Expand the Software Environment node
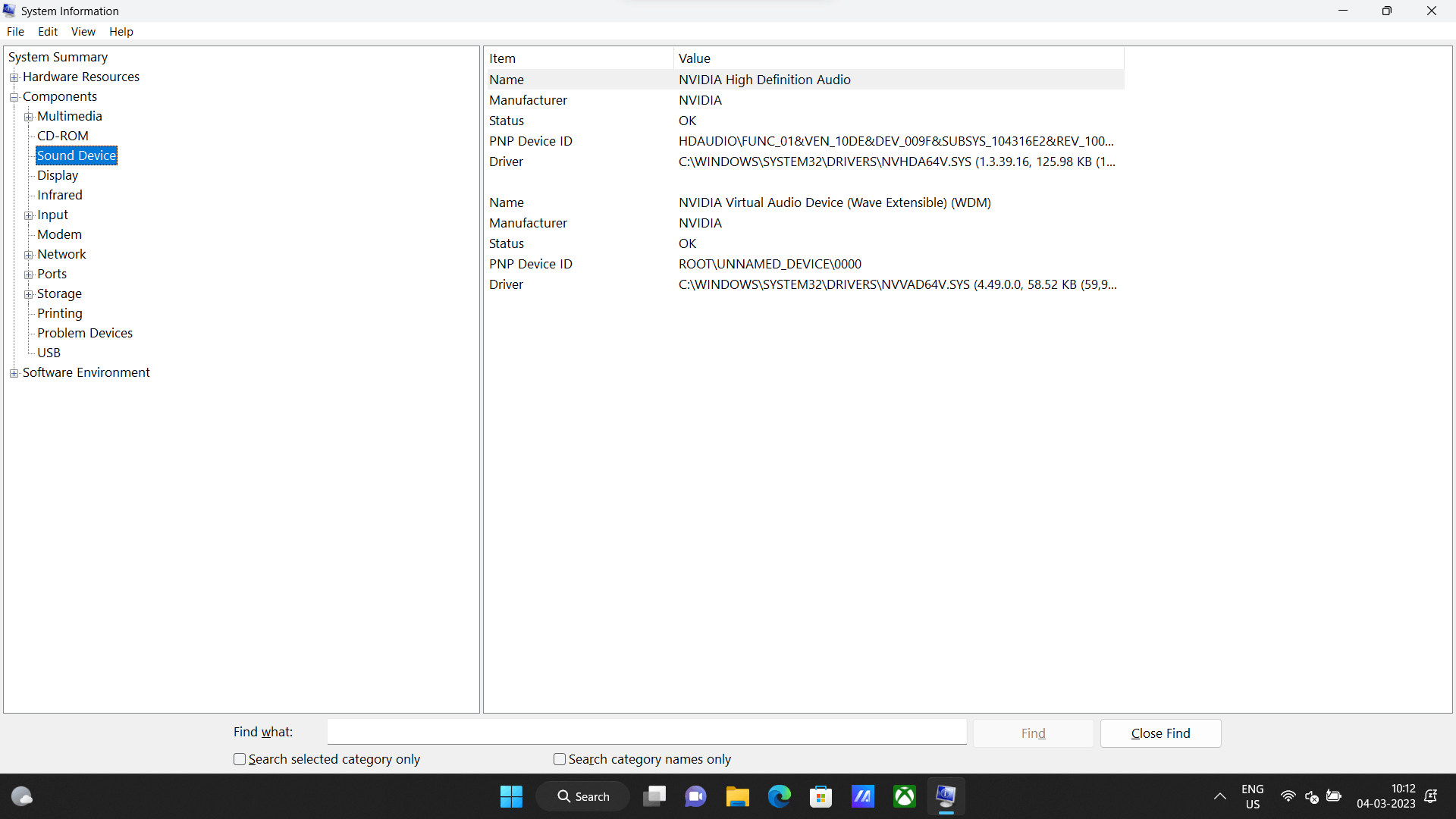Image resolution: width=1456 pixels, height=819 pixels. coord(14,373)
